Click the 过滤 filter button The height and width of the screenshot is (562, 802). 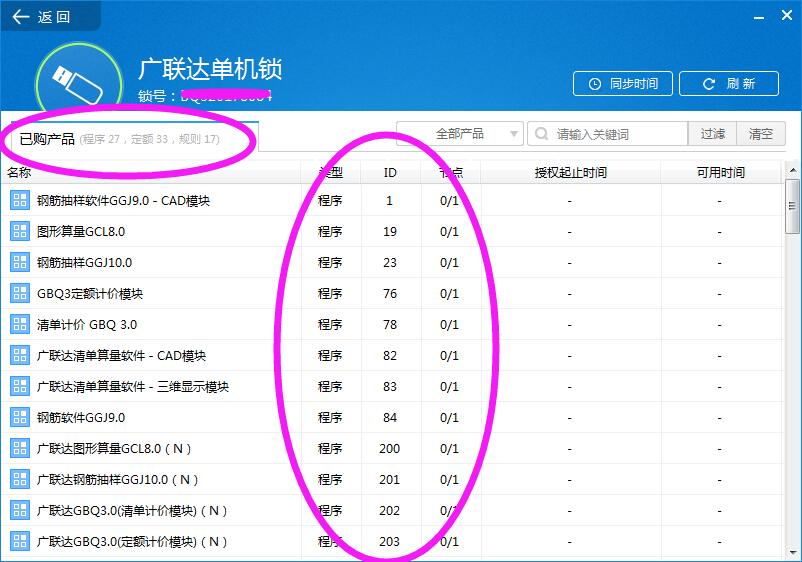[712, 134]
